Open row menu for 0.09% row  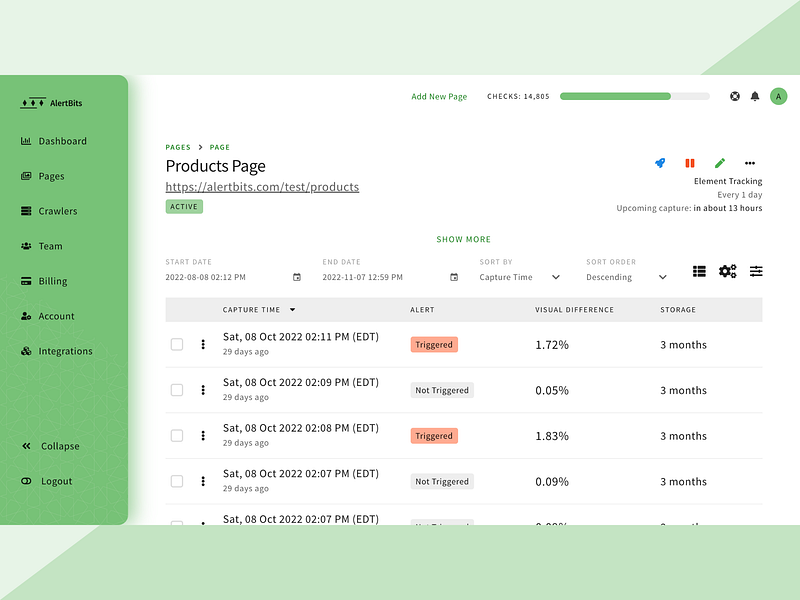[x=203, y=481]
